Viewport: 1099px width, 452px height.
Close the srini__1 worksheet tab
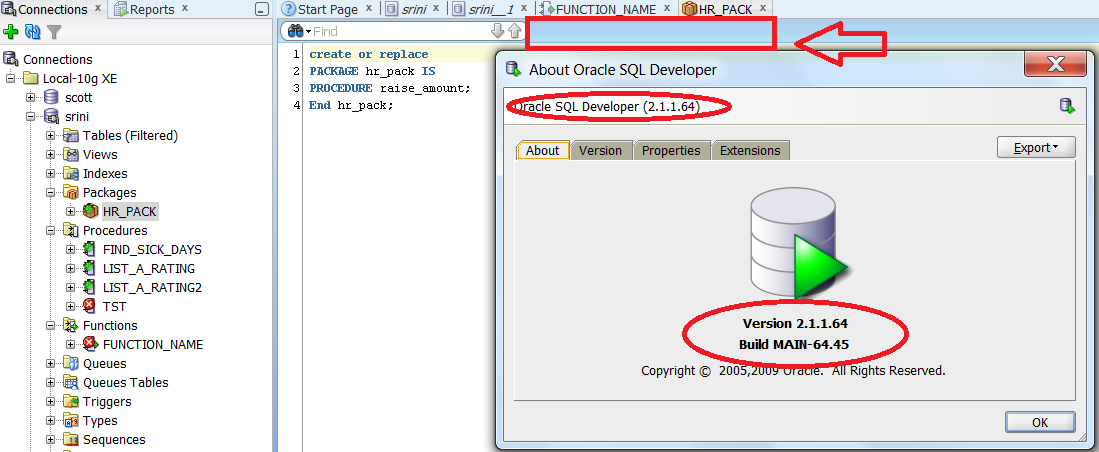point(524,8)
